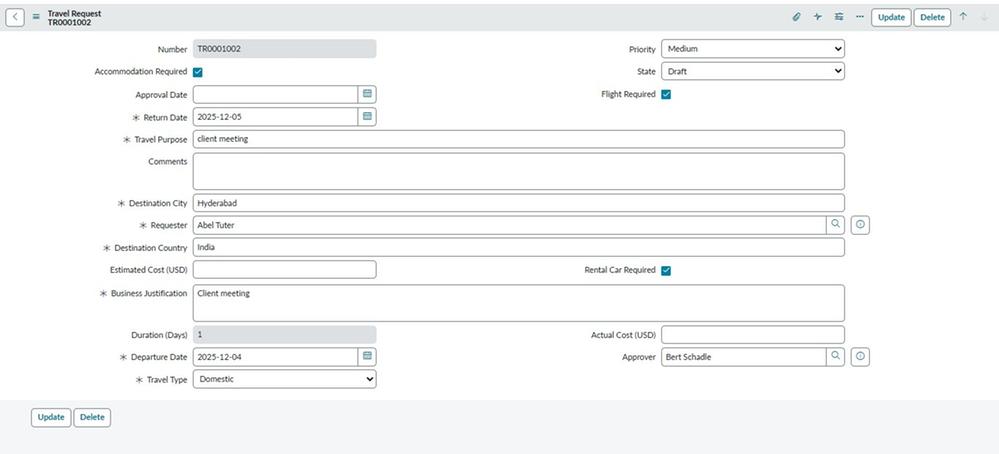Show Approver record info icon
This screenshot has height=454, width=999.
pos(859,357)
